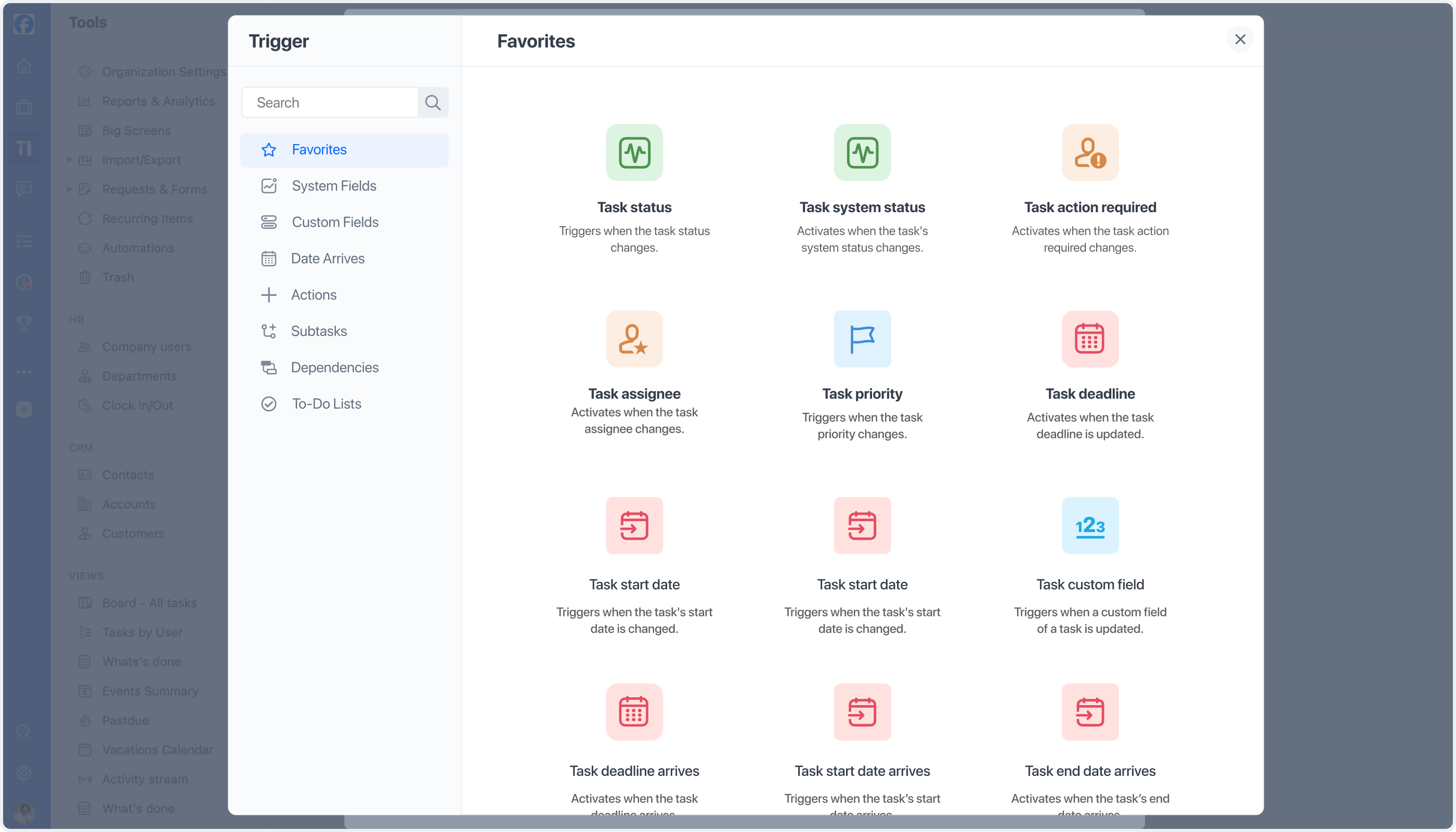Select the Task status trigger icon
The height and width of the screenshot is (832, 1456).
click(x=634, y=152)
